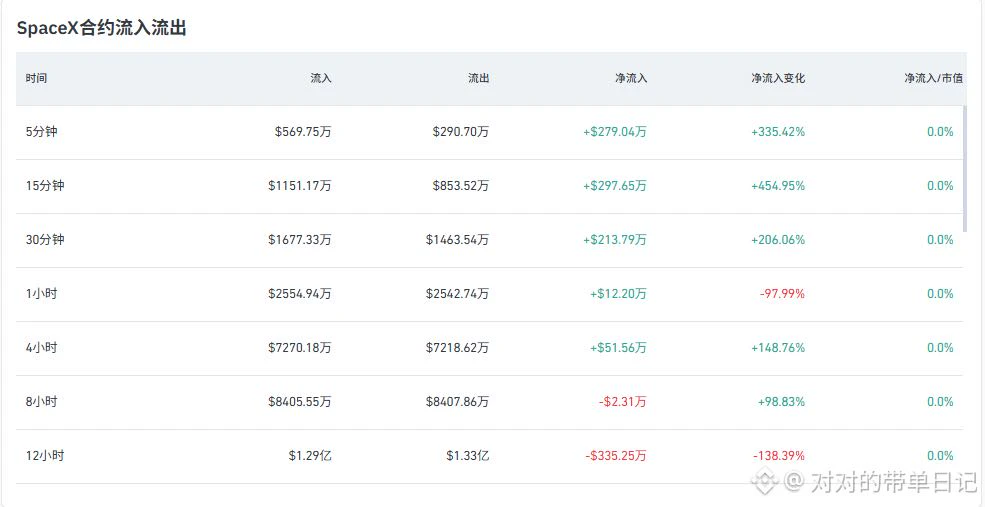Screen dimensions: 985x507
Task: Click outflow value $1.33亿
Action: pos(467,456)
